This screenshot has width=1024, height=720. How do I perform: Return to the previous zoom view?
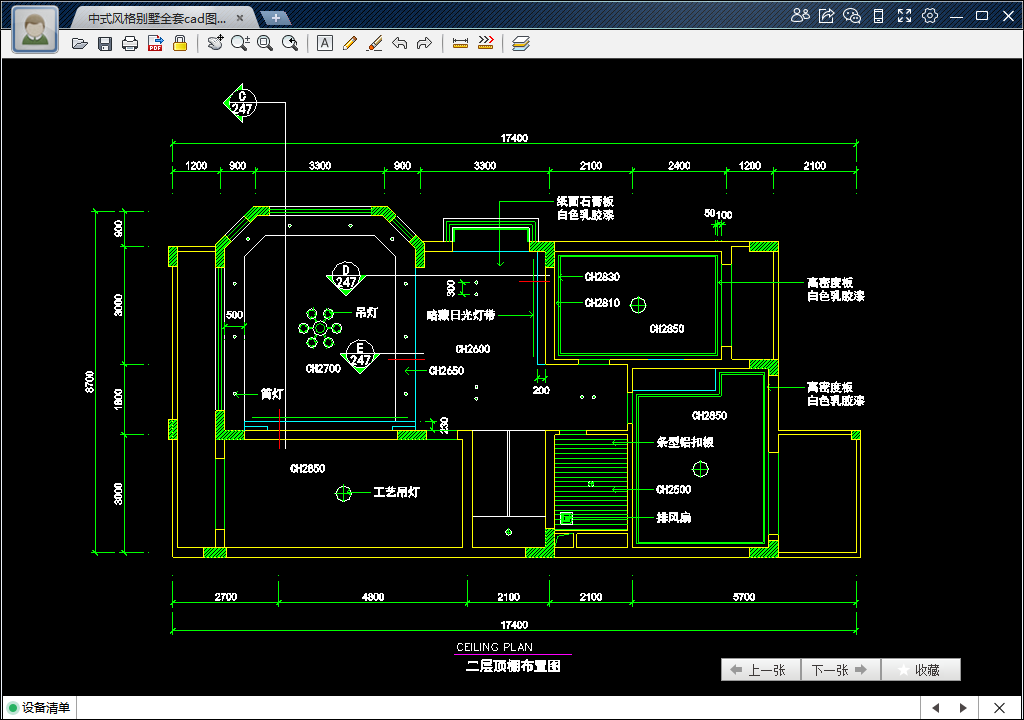pyautogui.click(x=290, y=43)
